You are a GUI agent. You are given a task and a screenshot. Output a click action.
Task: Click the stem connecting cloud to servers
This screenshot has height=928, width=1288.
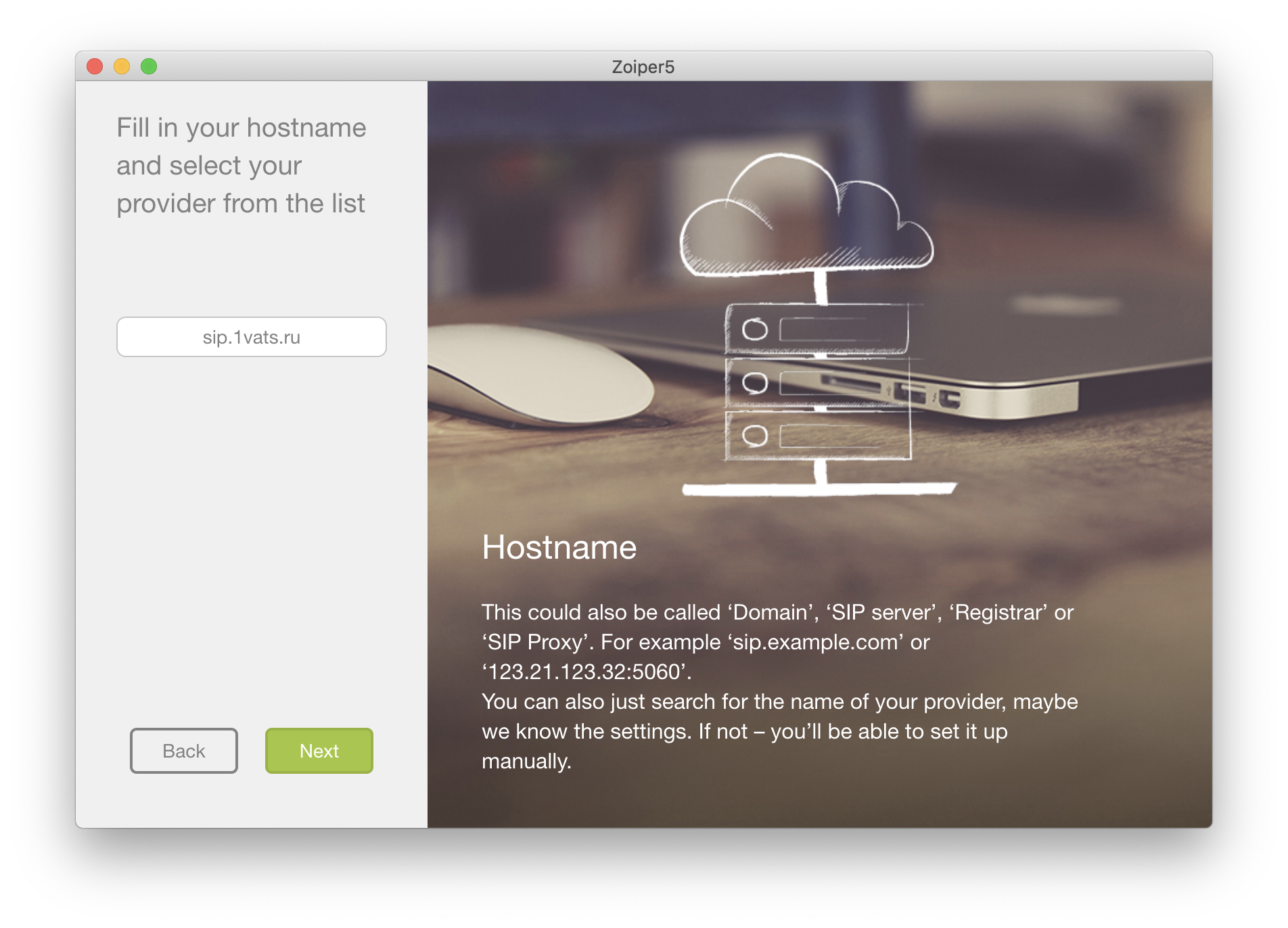821,287
